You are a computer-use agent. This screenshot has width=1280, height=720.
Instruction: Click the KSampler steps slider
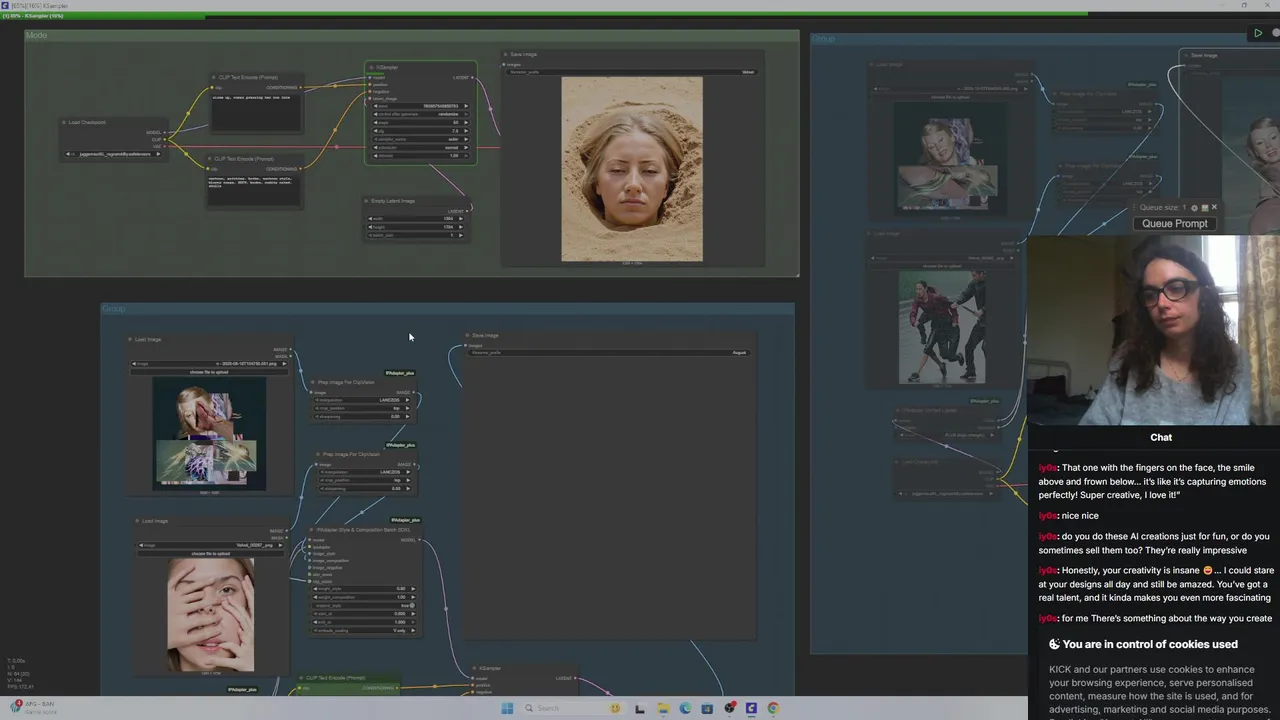click(x=420, y=122)
